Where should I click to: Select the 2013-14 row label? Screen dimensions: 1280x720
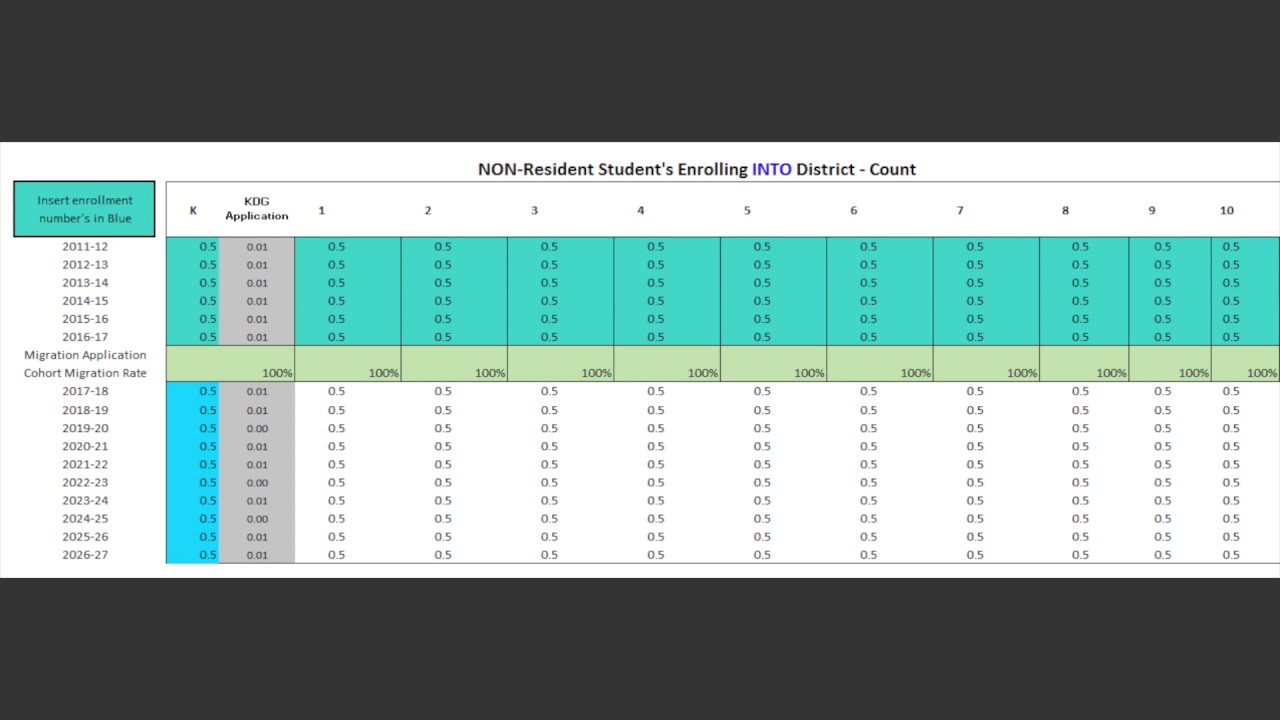85,282
